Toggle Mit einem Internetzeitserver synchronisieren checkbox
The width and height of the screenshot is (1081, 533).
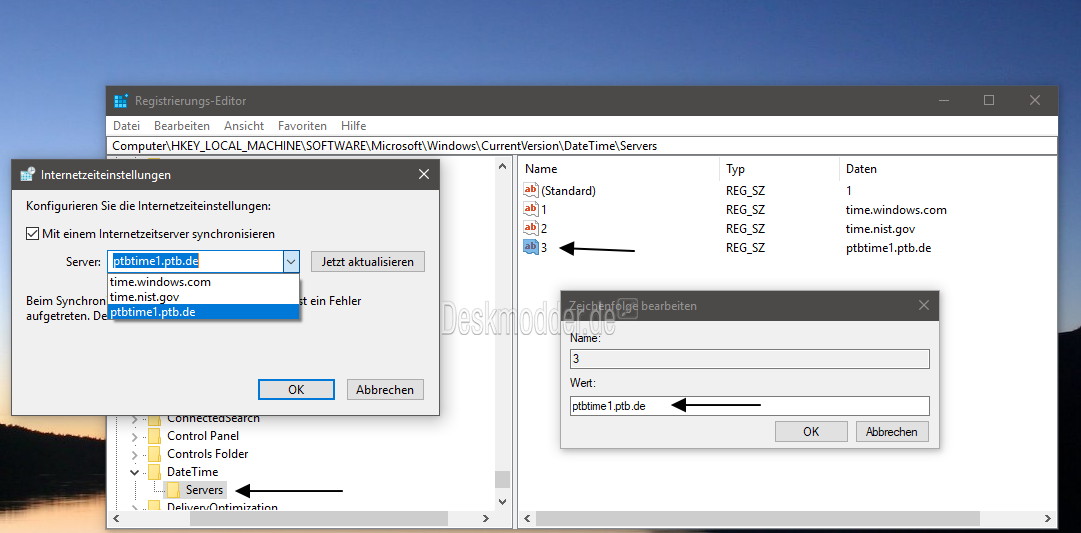coord(32,234)
